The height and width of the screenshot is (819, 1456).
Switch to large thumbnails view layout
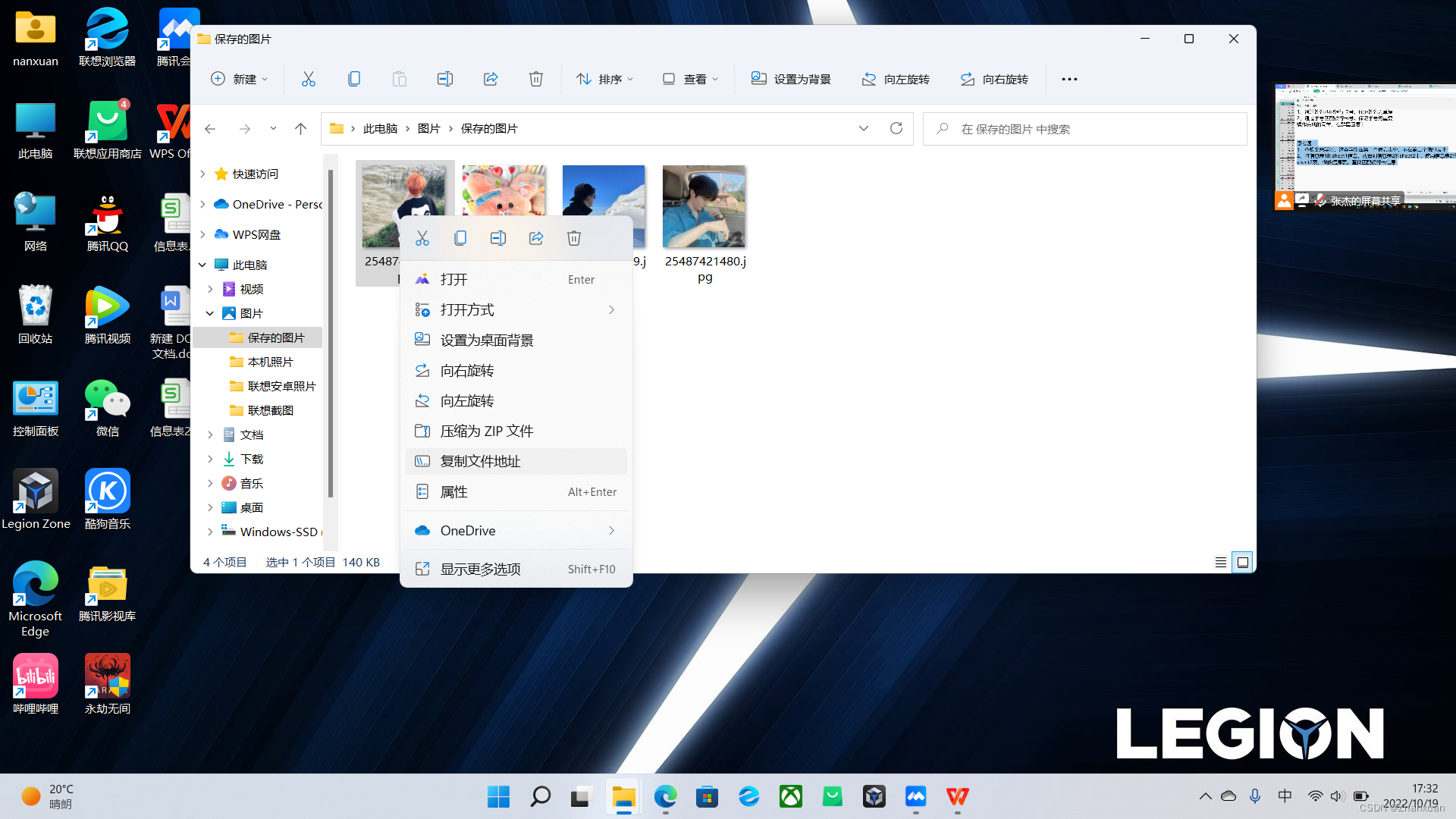(1243, 562)
